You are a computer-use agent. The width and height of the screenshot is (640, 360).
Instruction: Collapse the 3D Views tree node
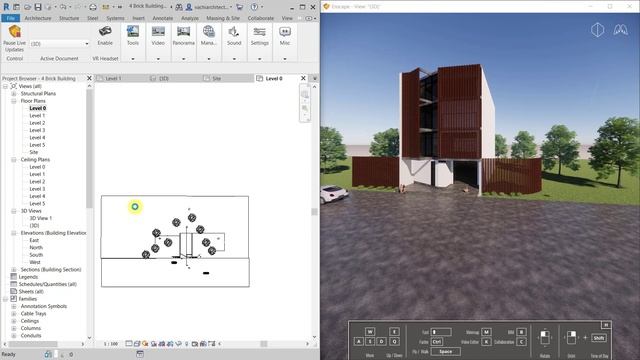coord(14,211)
